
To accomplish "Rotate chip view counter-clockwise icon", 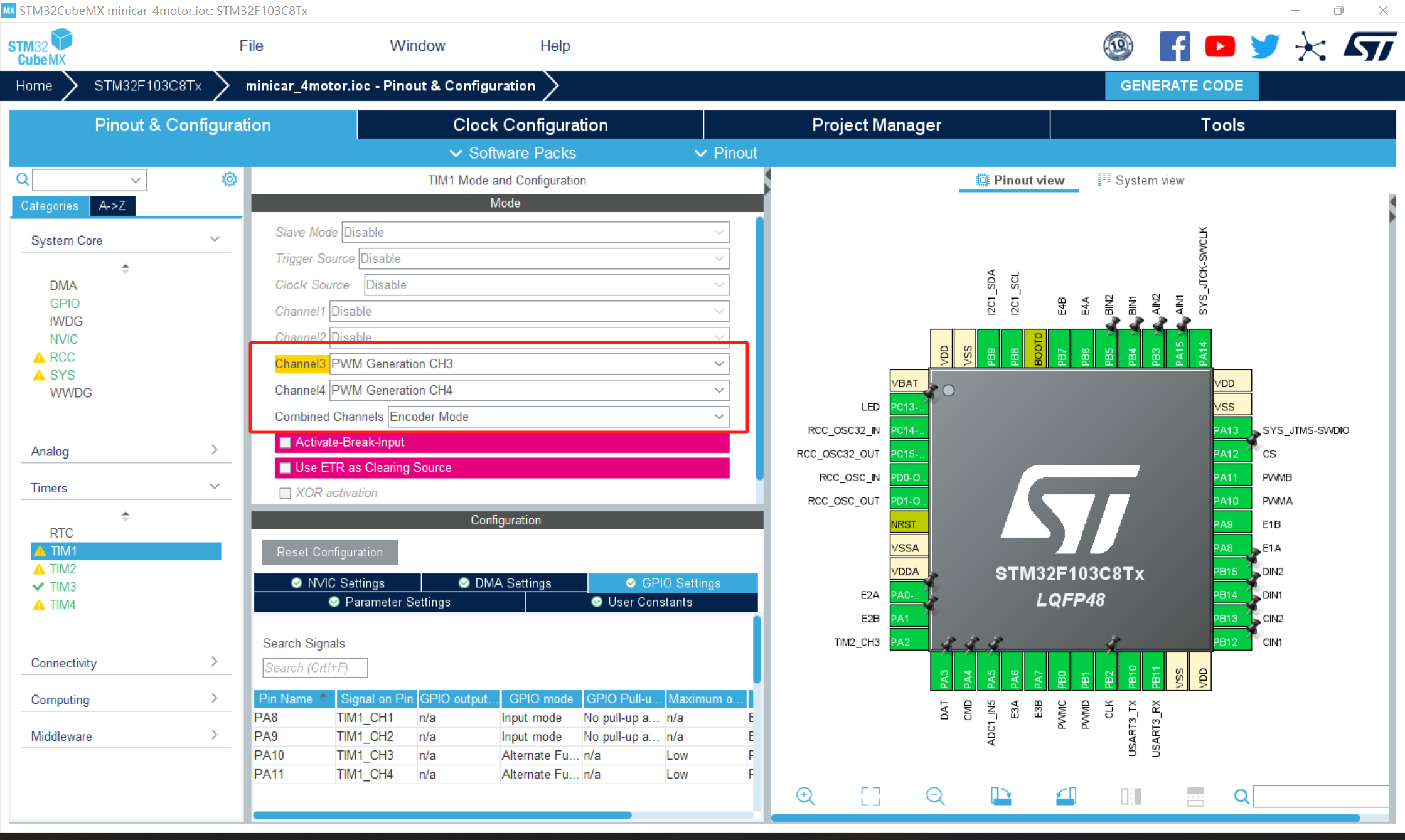I will click(x=1066, y=796).
